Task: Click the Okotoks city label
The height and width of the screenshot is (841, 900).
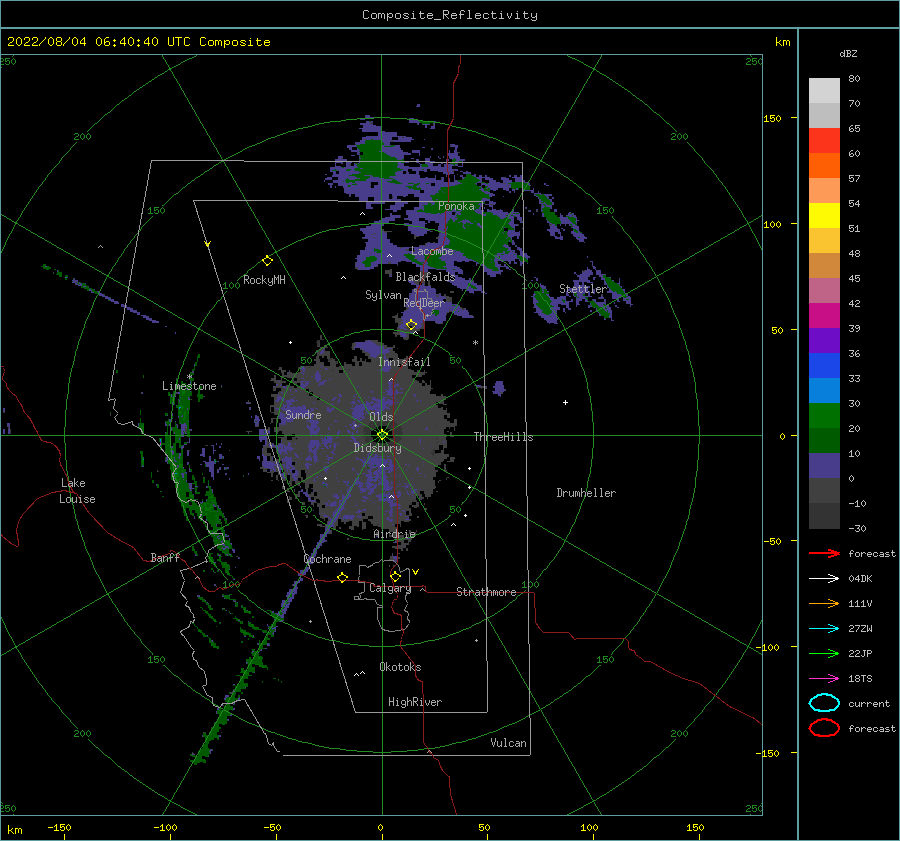Action: (x=400, y=667)
